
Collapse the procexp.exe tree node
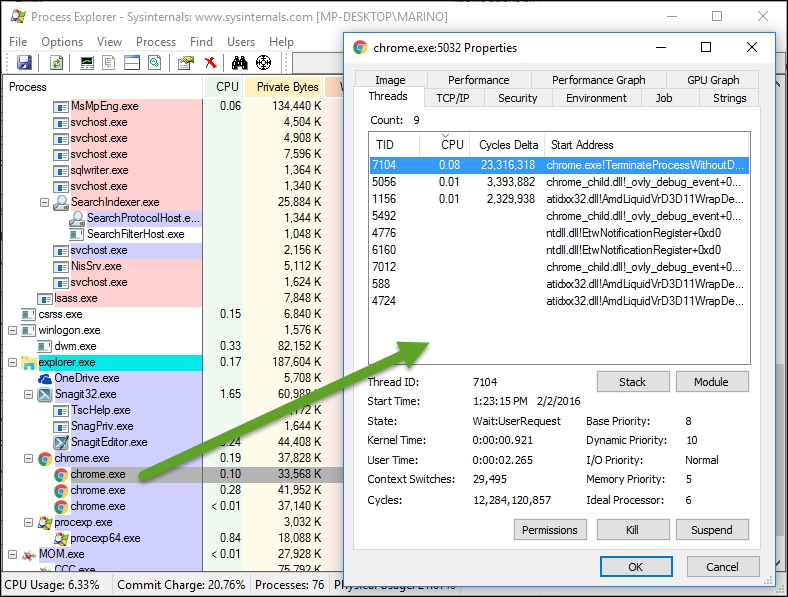(x=29, y=523)
